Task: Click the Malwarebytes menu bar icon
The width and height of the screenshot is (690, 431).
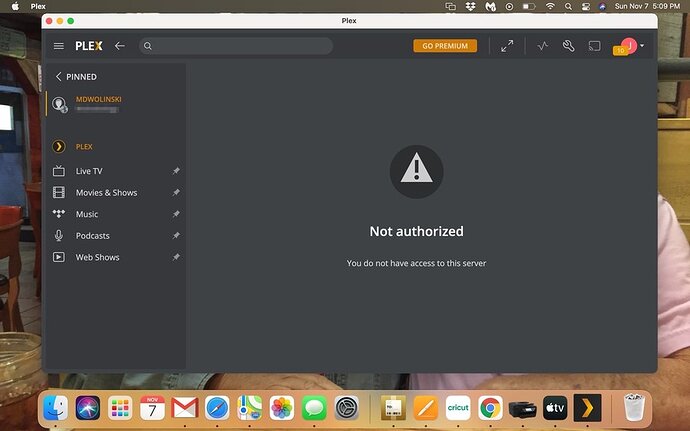Action: (490, 6)
